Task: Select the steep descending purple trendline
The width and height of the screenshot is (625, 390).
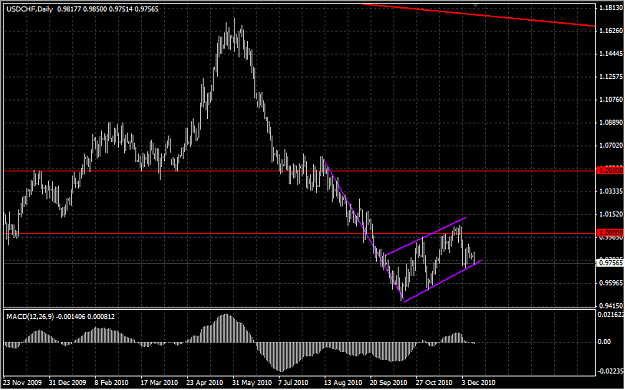Action: coord(364,229)
